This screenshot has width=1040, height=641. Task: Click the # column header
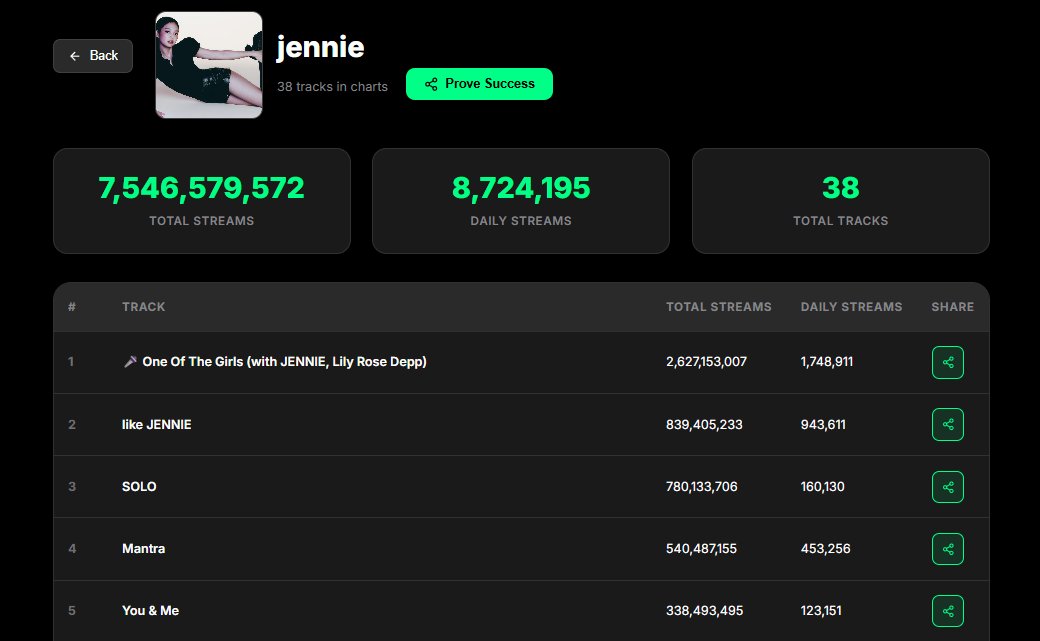pos(72,307)
